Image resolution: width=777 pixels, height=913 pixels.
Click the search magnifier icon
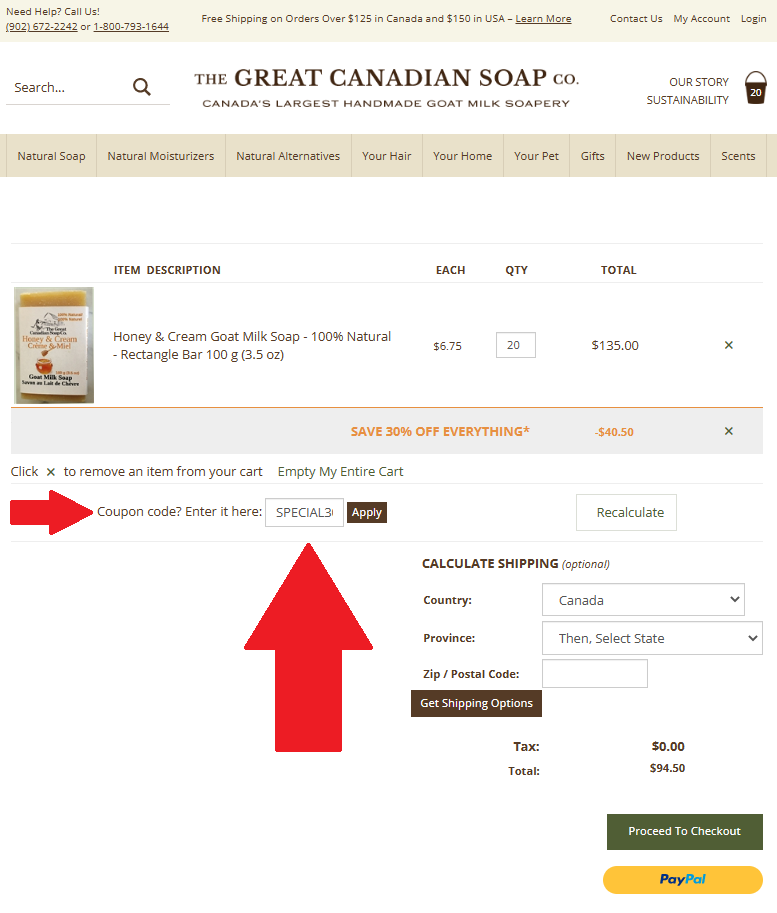142,87
